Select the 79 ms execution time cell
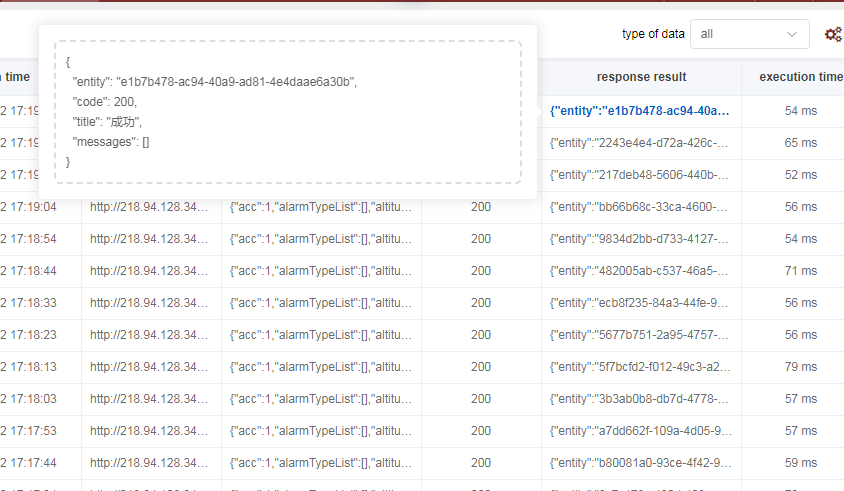Image resolution: width=844 pixels, height=491 pixels. (801, 367)
